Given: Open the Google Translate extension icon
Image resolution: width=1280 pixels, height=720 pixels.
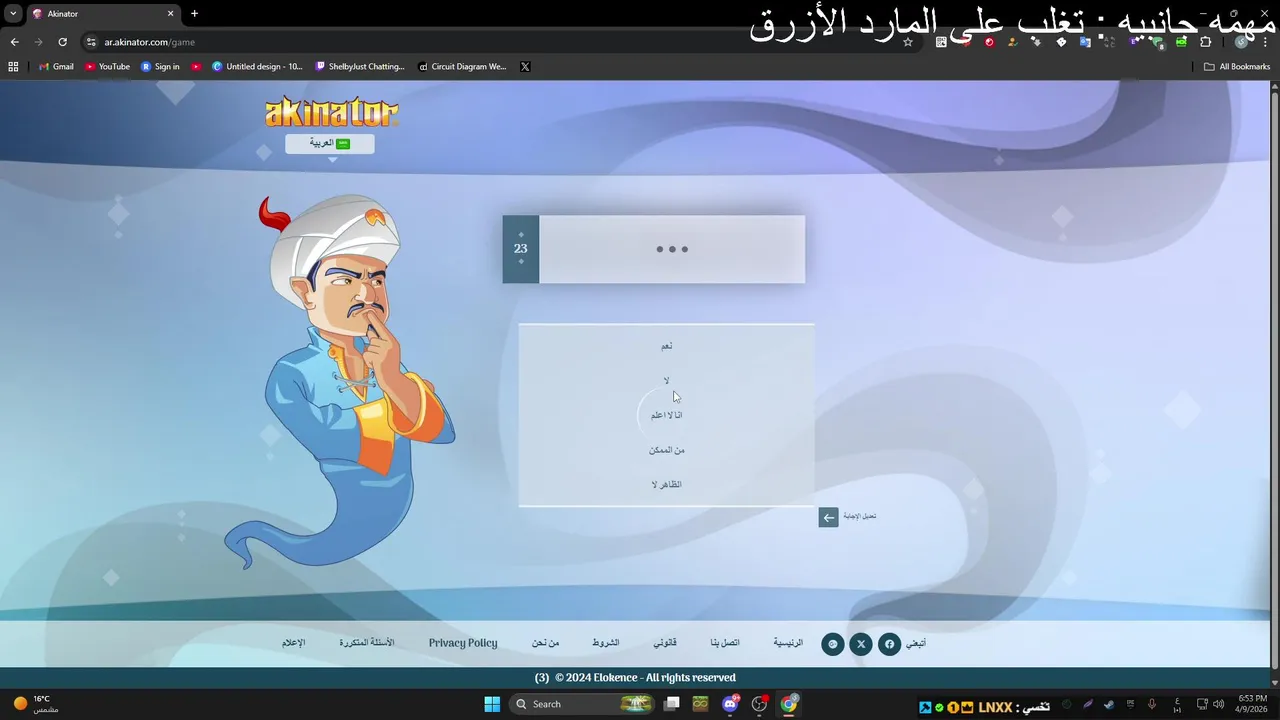Looking at the screenshot, I should [x=1085, y=42].
